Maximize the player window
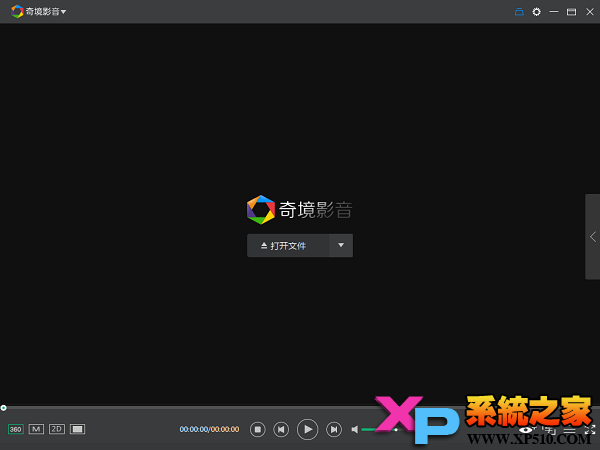 pyautogui.click(x=571, y=12)
